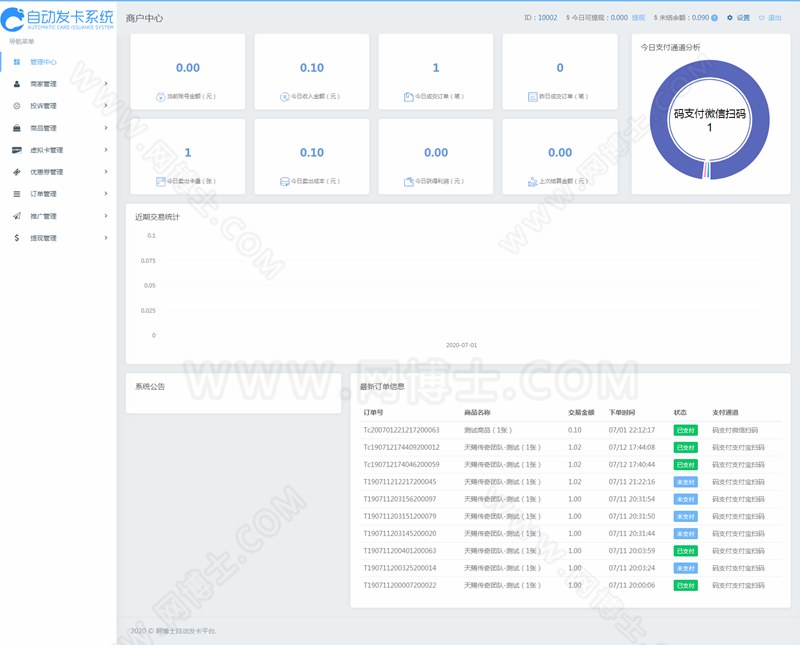The width and height of the screenshot is (800, 645).
Task: Click the 优惠券管理 ticket icon
Action: coord(17,172)
